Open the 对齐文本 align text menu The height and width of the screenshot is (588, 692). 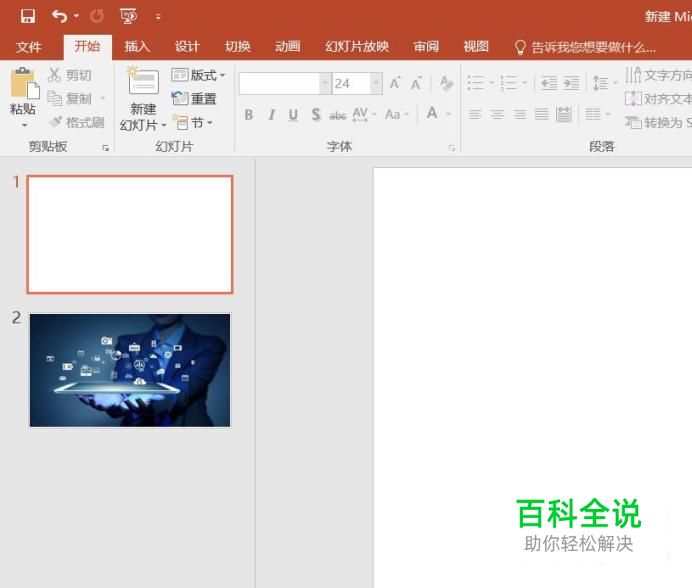pos(658,98)
